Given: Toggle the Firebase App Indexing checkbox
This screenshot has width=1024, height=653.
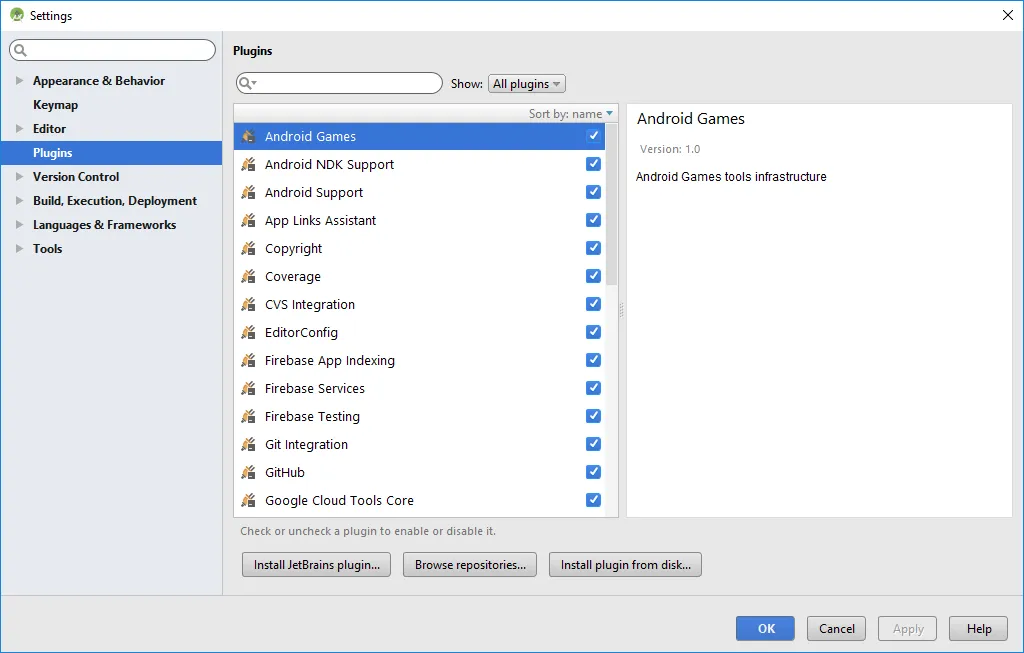Looking at the screenshot, I should point(593,360).
